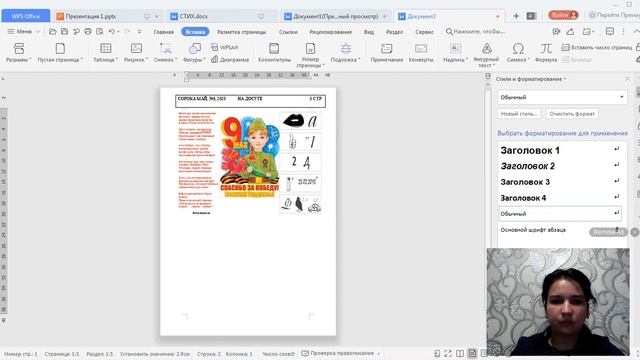Open Фигурный текст word art tool

[x=487, y=55]
